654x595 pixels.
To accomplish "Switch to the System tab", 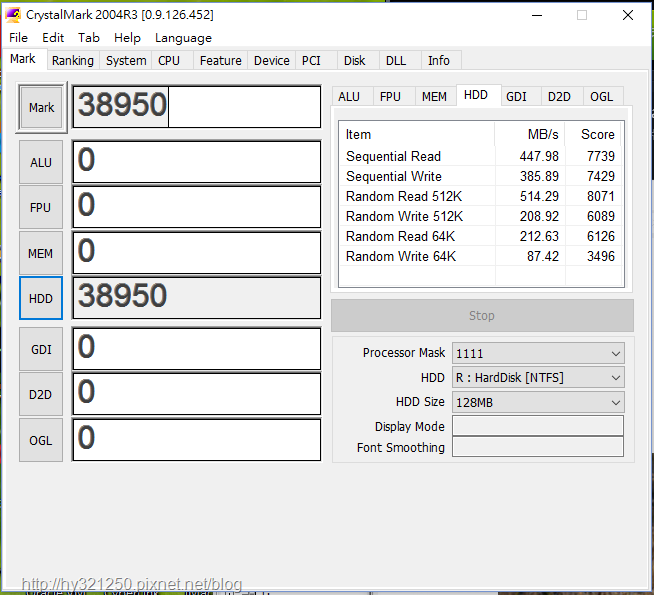I will point(126,61).
